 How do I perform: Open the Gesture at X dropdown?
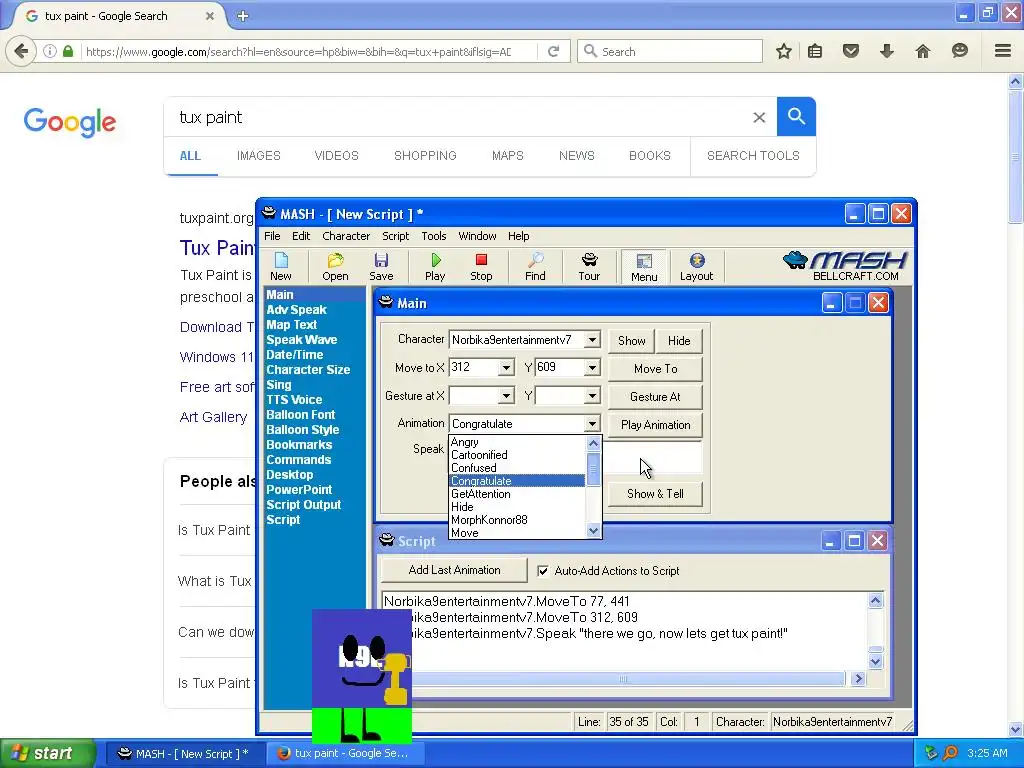point(506,396)
